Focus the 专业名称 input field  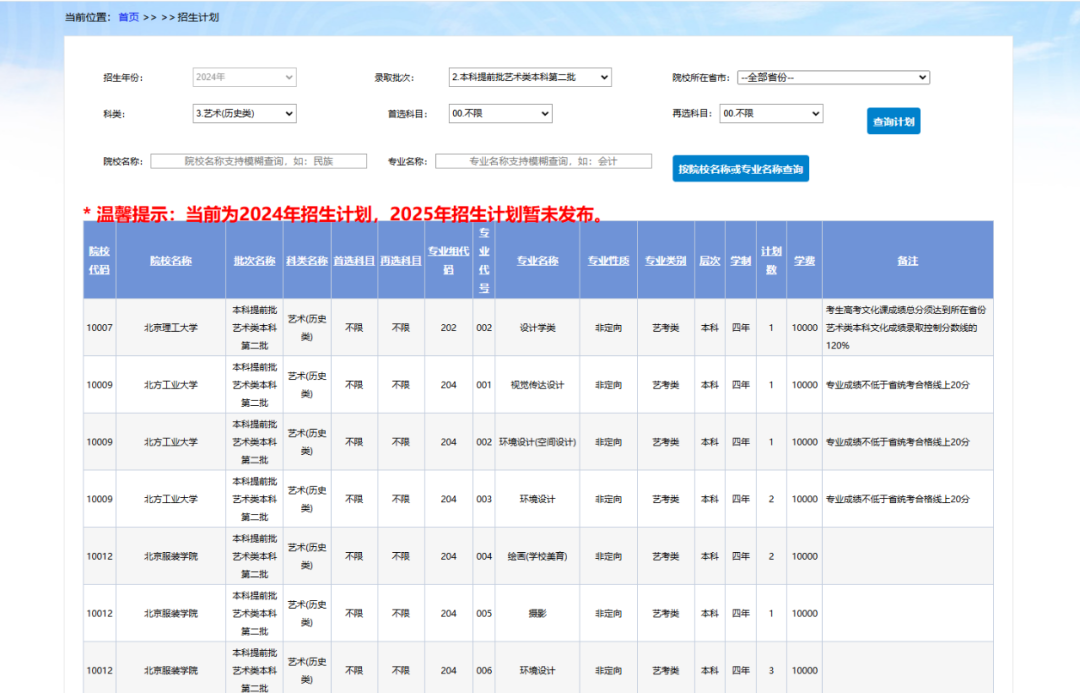543,161
